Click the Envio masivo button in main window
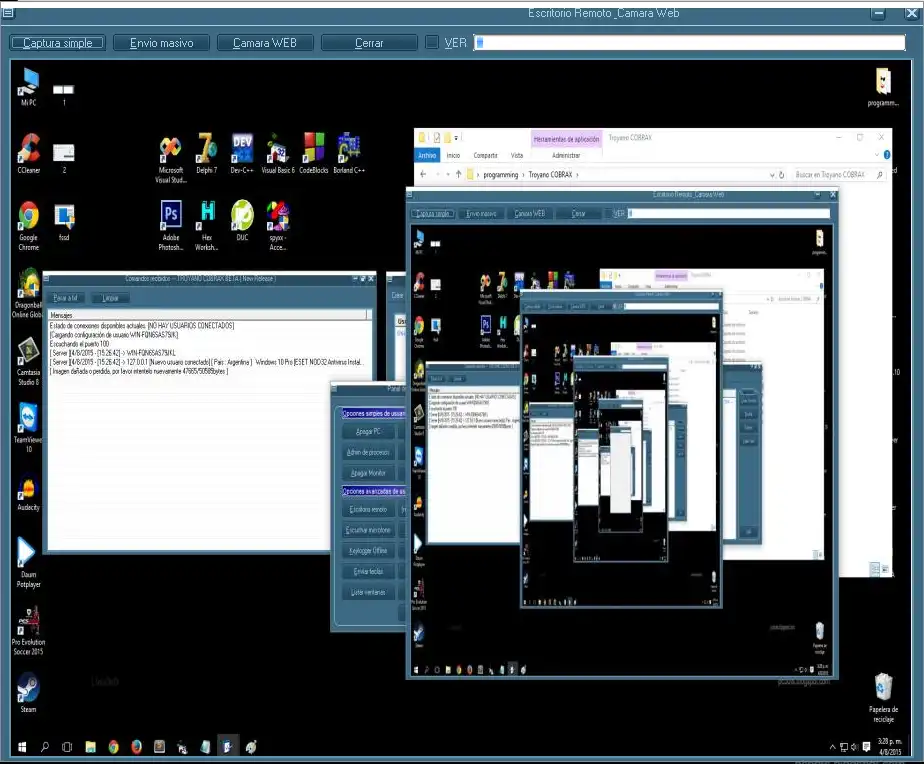 pyautogui.click(x=161, y=43)
